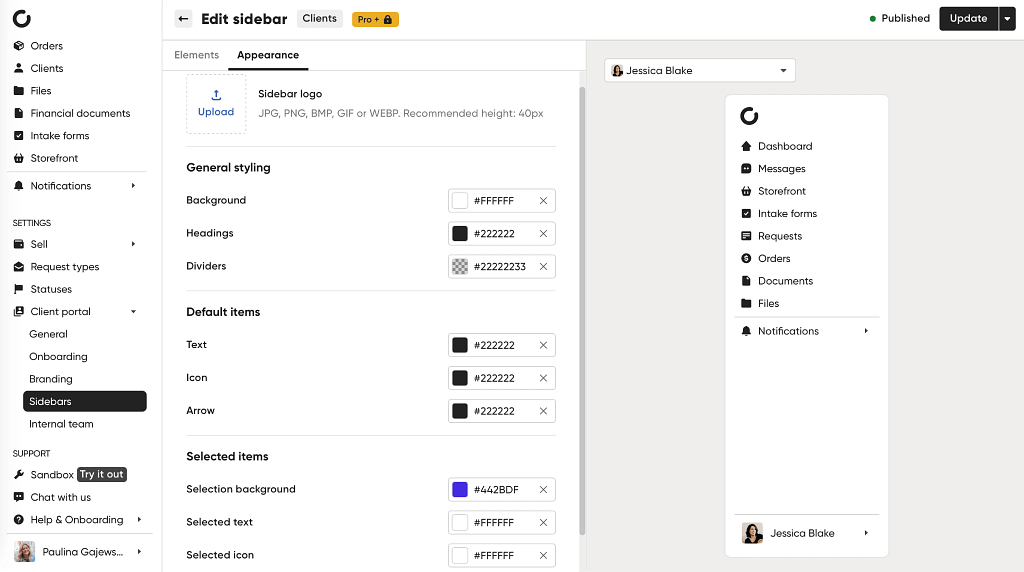Click the back arrow next to Edit sidebar
The height and width of the screenshot is (572, 1024).
pos(184,19)
